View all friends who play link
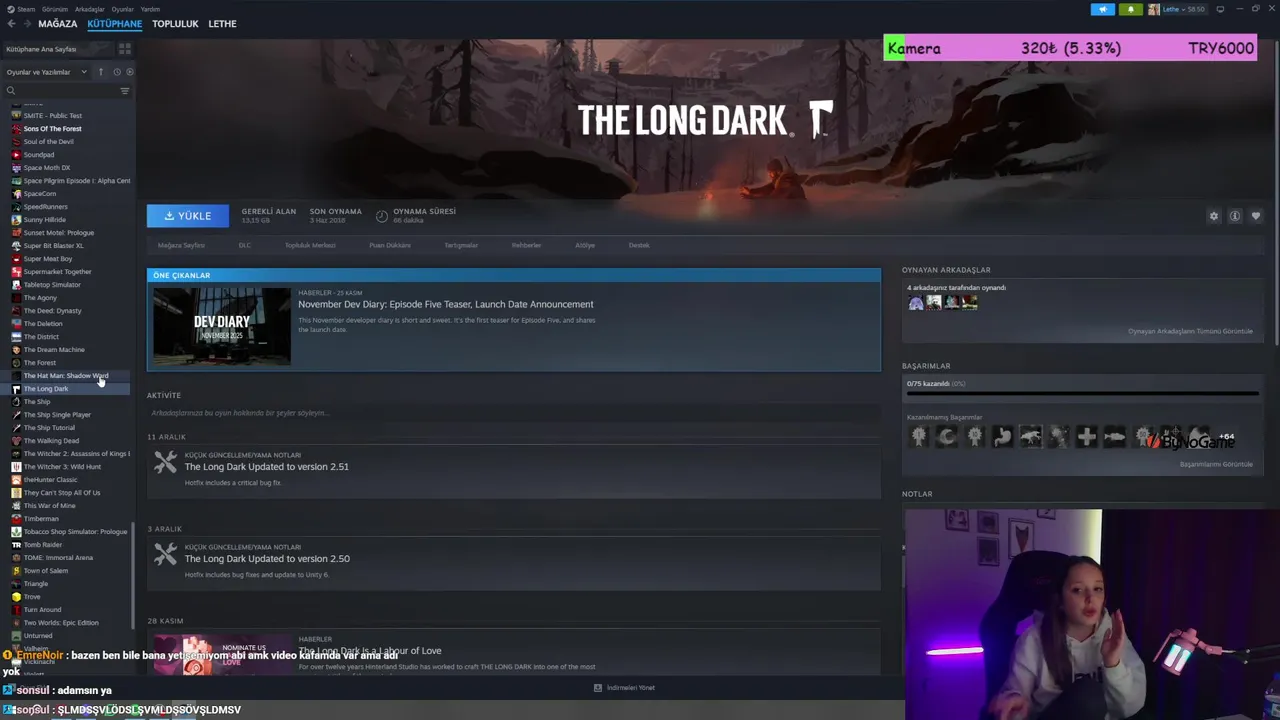The image size is (1280, 720). click(x=1190, y=331)
